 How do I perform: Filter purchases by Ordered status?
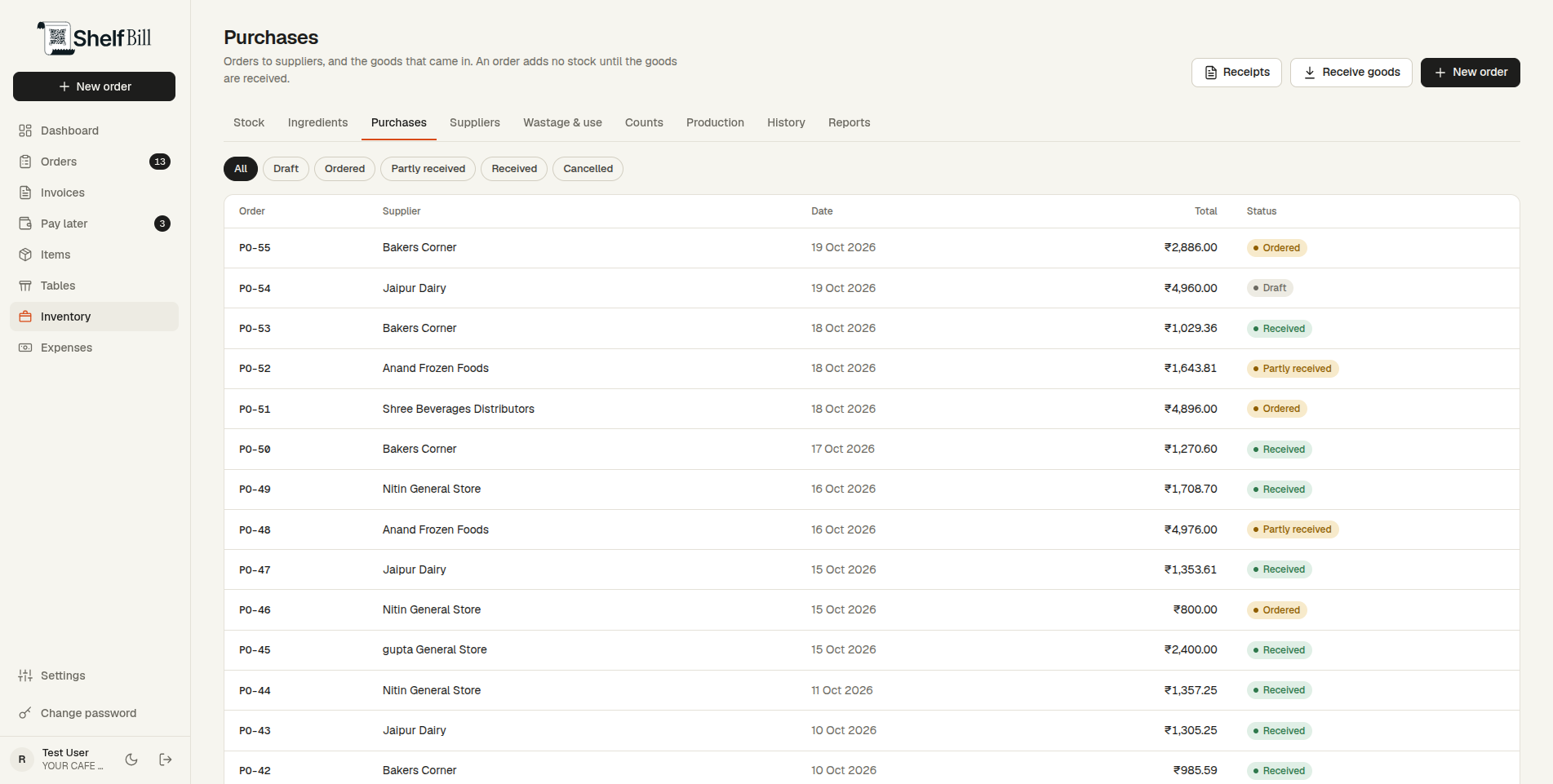[x=344, y=169]
